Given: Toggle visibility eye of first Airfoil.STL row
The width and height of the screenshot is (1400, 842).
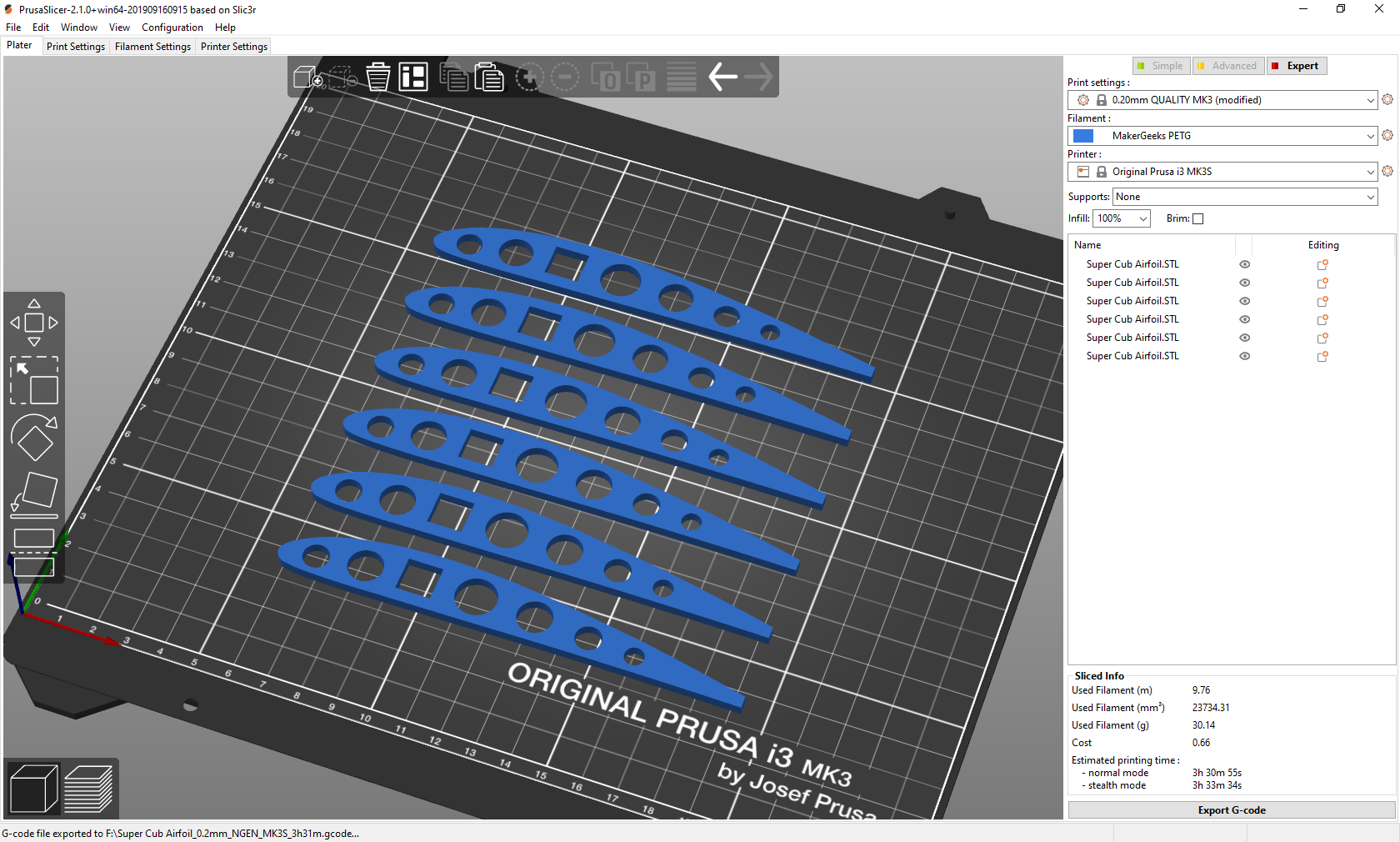Looking at the screenshot, I should click(1245, 264).
